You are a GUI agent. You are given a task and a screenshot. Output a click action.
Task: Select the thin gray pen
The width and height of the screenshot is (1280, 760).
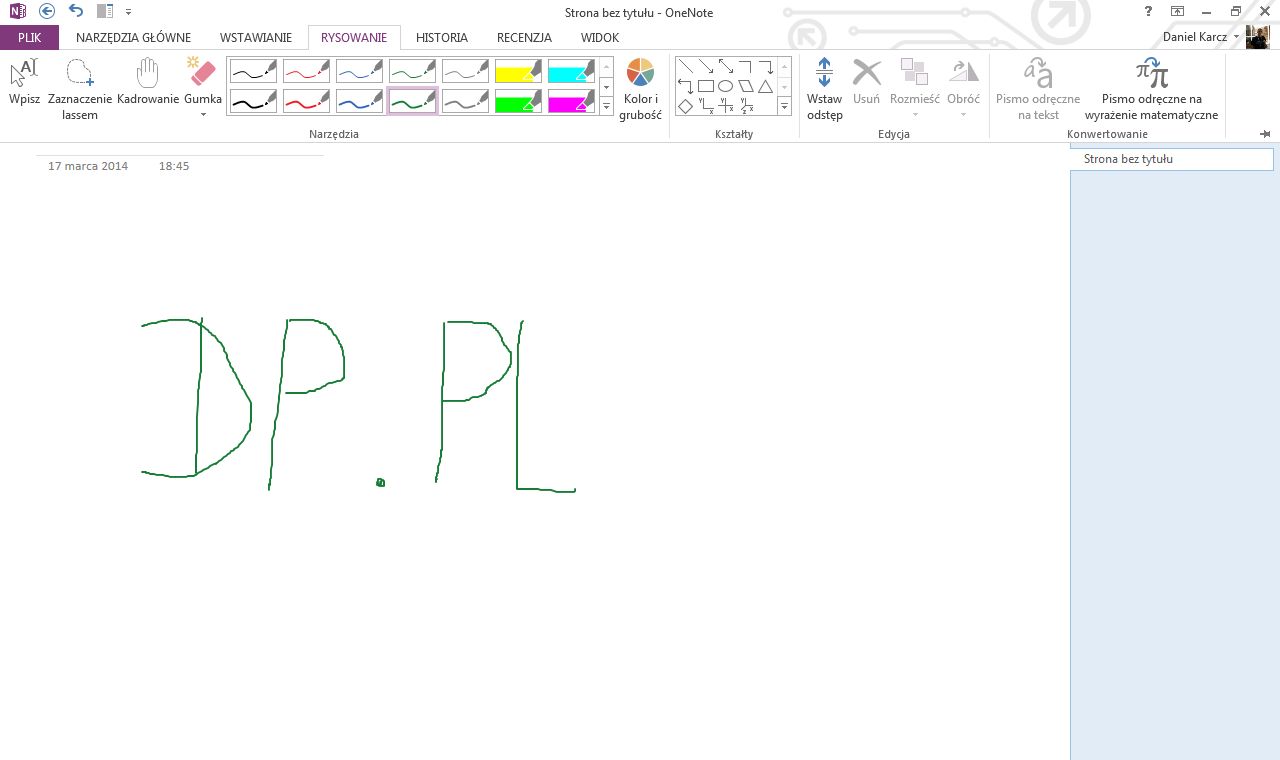(x=465, y=70)
